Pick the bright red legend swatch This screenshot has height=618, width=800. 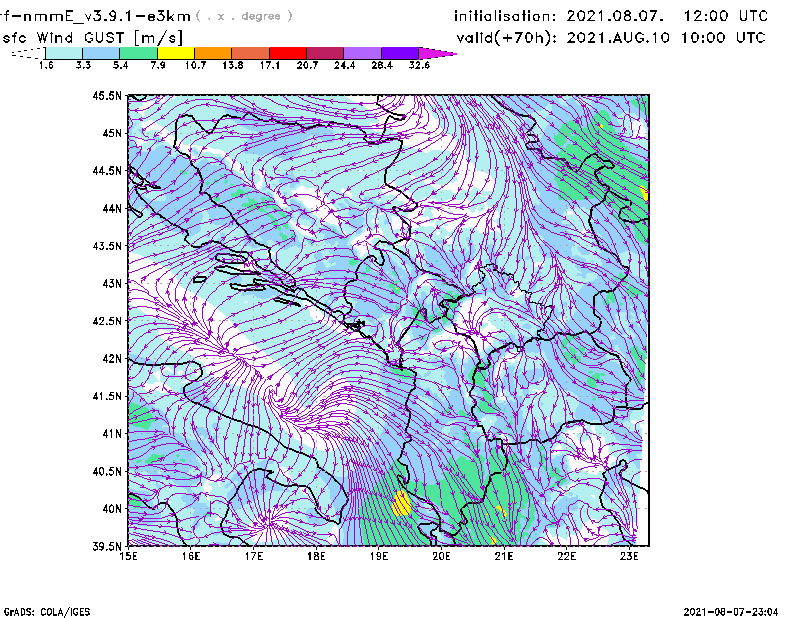[288, 53]
